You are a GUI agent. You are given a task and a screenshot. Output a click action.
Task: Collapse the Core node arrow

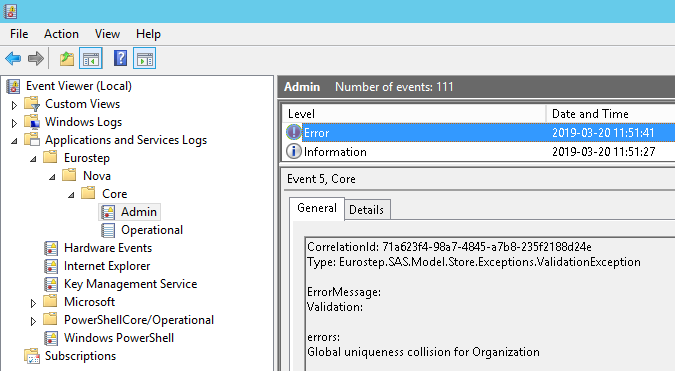click(x=71, y=195)
